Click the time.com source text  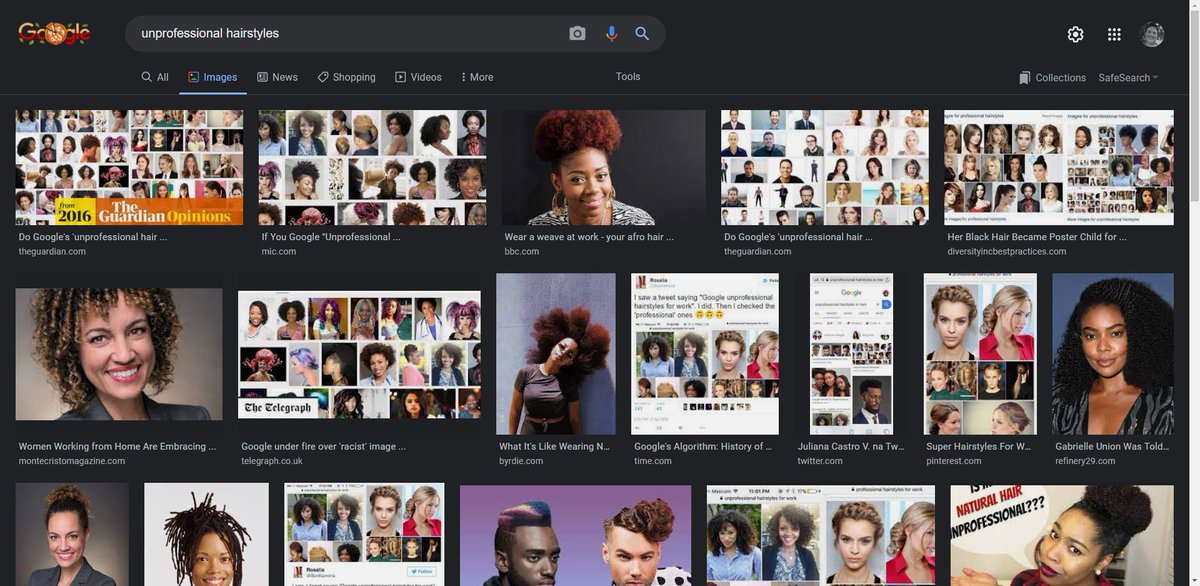click(654, 461)
